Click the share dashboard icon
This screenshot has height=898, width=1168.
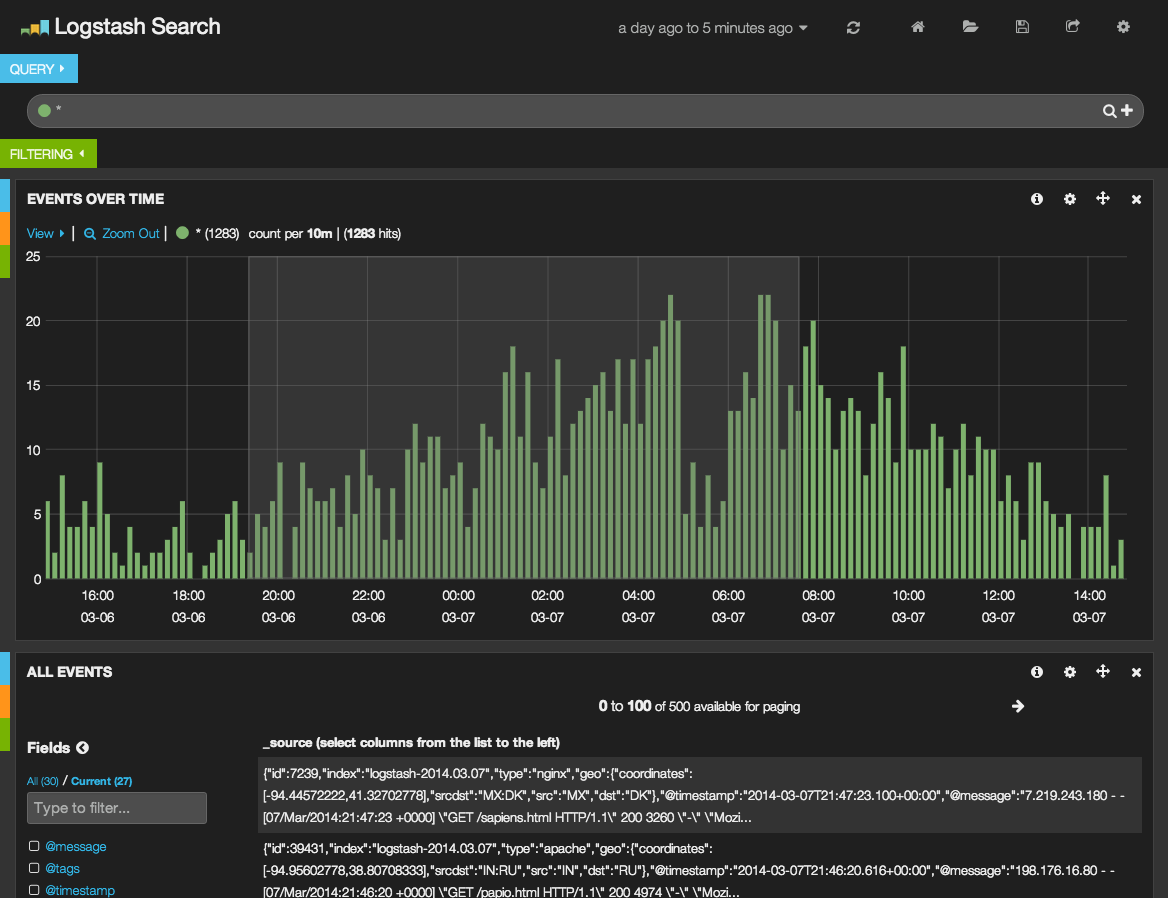[x=1073, y=27]
